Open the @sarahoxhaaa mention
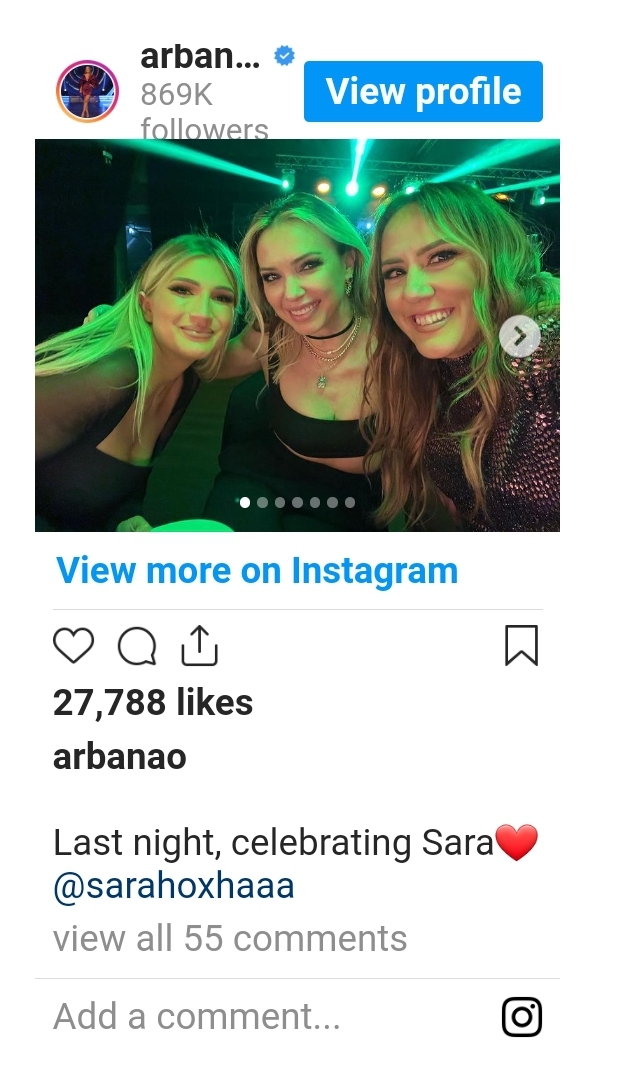Image resolution: width=622 pixels, height=1071 pixels. (x=173, y=886)
